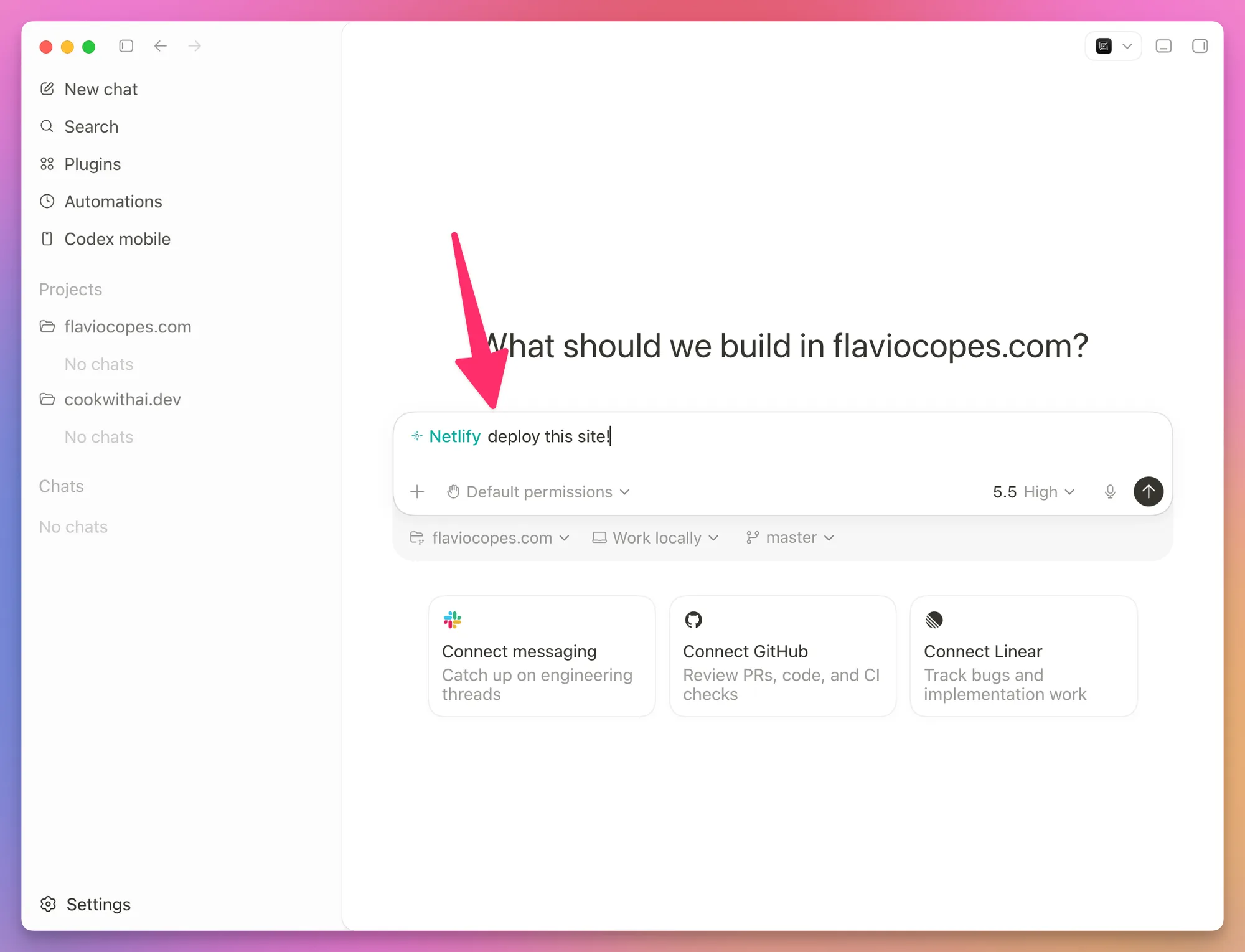Select the flaviocopes.com project folder
Image resolution: width=1245 pixels, height=952 pixels.
tap(115, 326)
